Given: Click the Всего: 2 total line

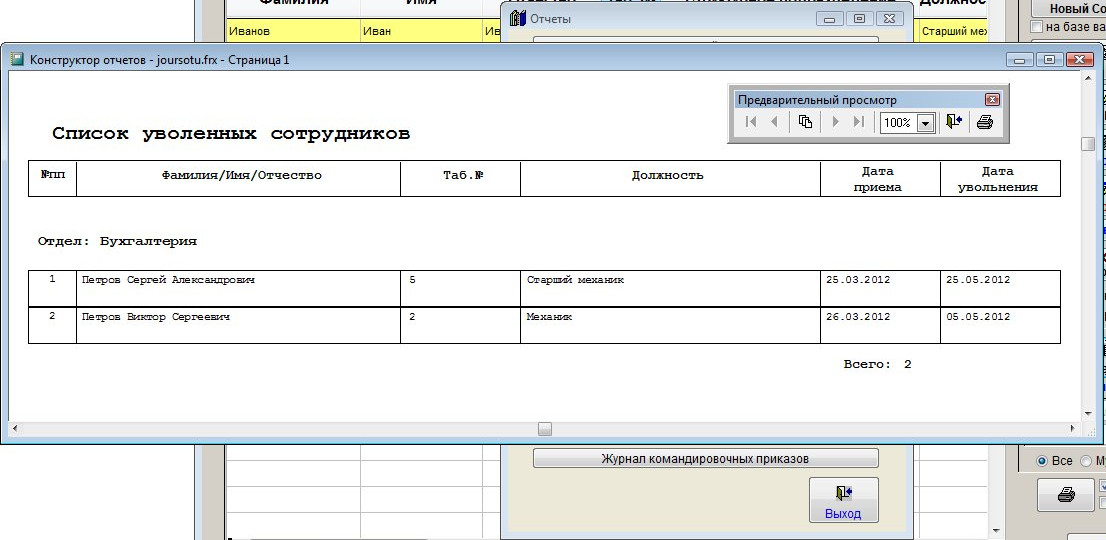Looking at the screenshot, I should click(877, 364).
